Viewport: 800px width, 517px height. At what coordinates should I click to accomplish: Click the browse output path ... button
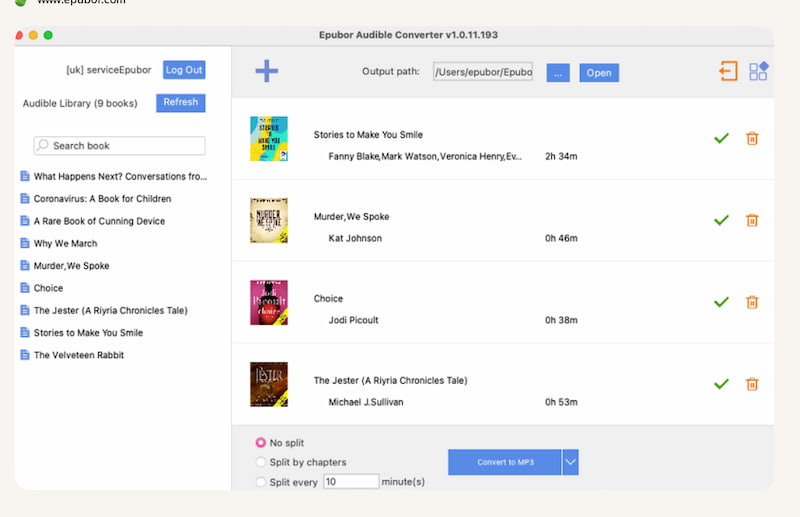(x=558, y=72)
